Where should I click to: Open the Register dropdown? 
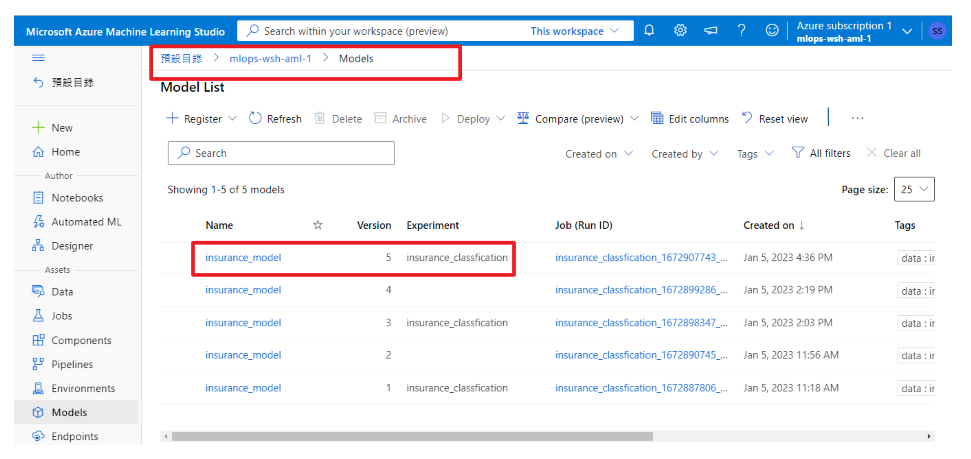click(x=202, y=119)
